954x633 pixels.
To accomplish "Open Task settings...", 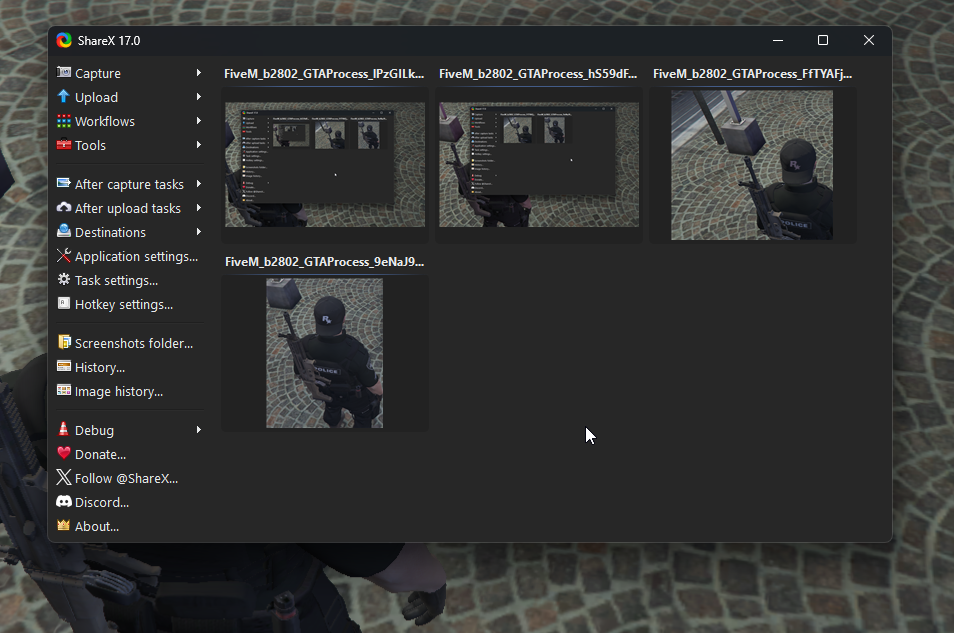I will click(x=130, y=281).
